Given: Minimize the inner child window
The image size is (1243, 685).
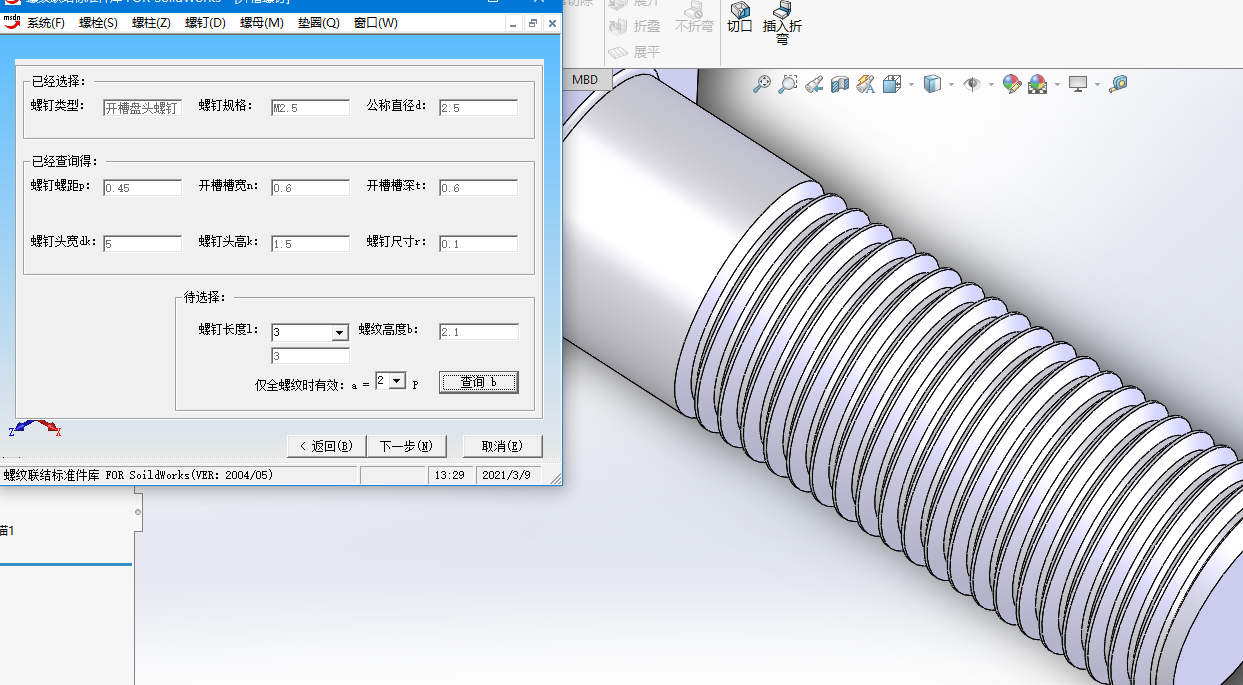Looking at the screenshot, I should [513, 23].
